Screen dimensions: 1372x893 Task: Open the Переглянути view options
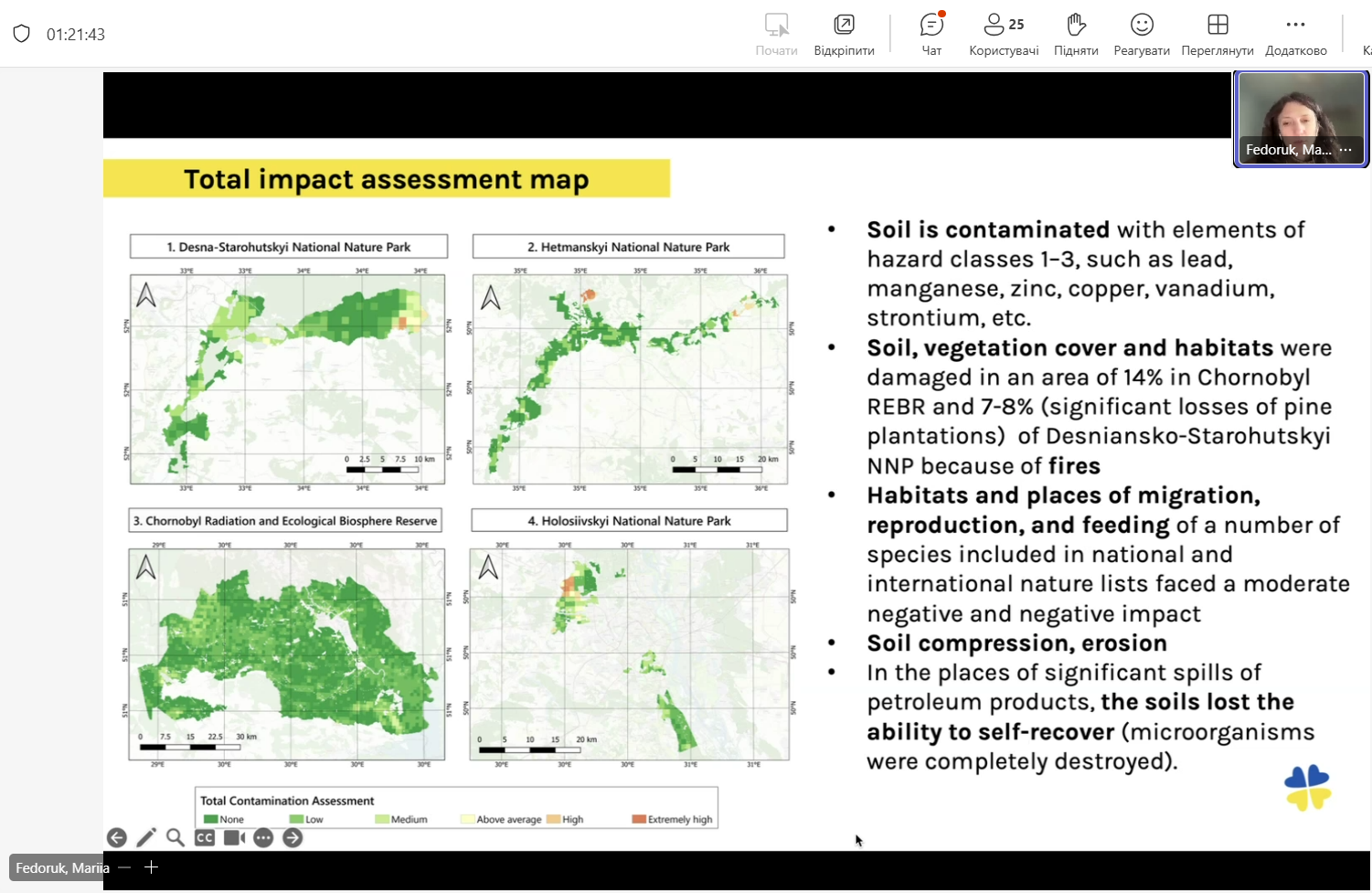(x=1217, y=34)
